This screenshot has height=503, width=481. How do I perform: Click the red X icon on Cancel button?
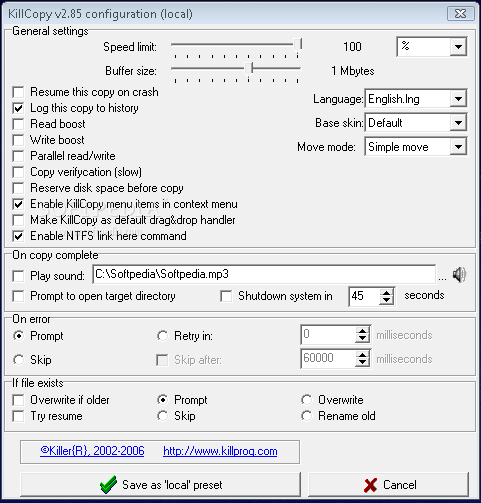pos(370,485)
